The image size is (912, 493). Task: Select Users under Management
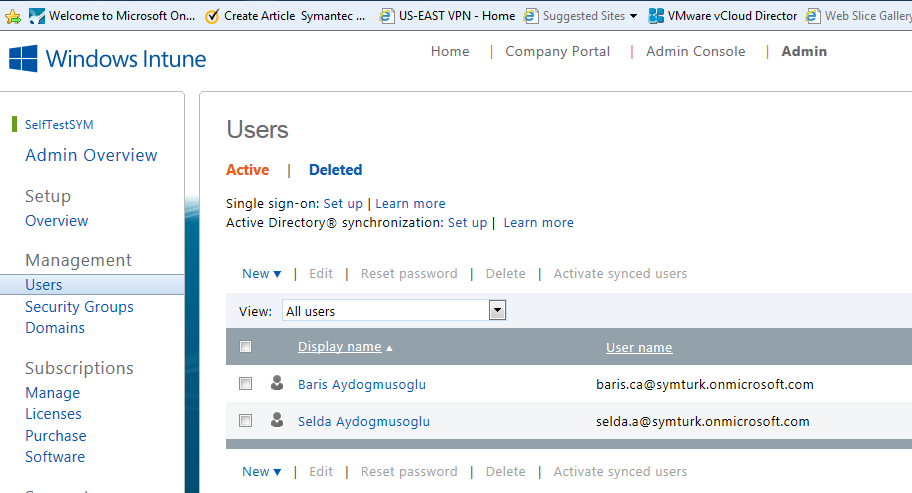(44, 285)
